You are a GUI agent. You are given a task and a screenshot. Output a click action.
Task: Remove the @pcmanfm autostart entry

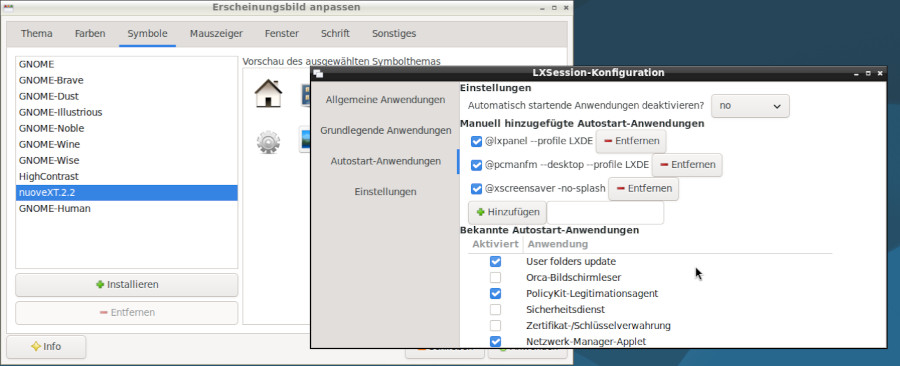[687, 165]
